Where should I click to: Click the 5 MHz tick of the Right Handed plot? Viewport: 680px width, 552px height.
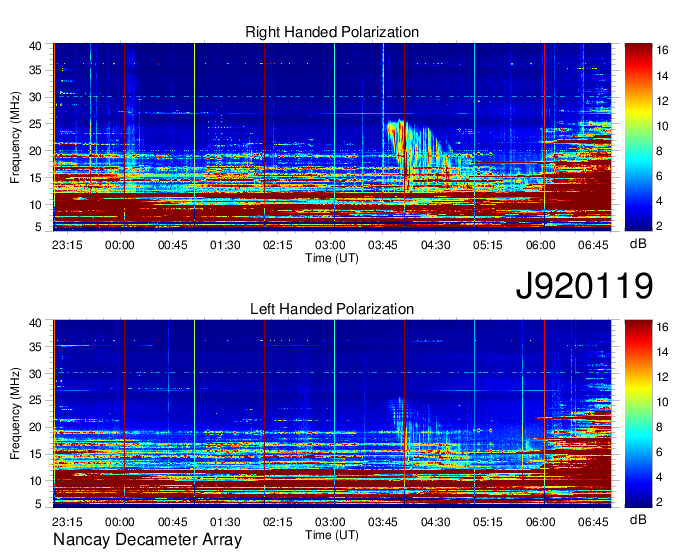(38, 227)
